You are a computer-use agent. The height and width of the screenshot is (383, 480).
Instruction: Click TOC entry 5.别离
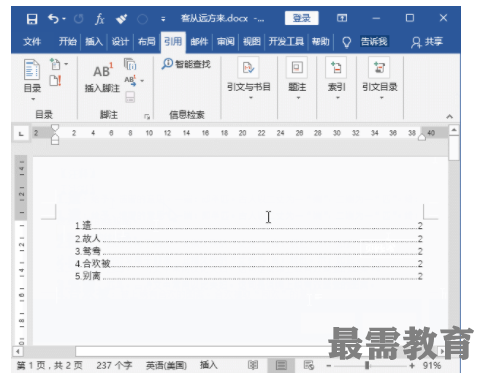249,276
